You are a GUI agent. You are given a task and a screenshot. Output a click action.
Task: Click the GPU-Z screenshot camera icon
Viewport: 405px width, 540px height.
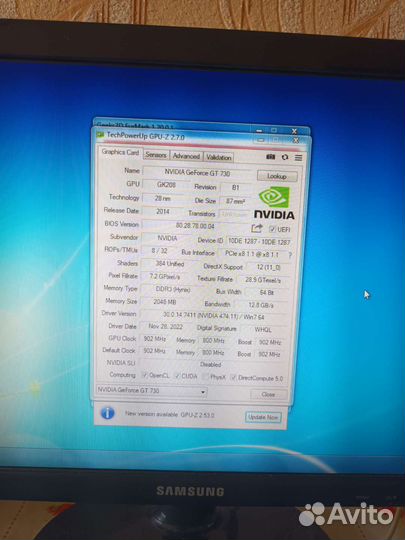pos(271,157)
